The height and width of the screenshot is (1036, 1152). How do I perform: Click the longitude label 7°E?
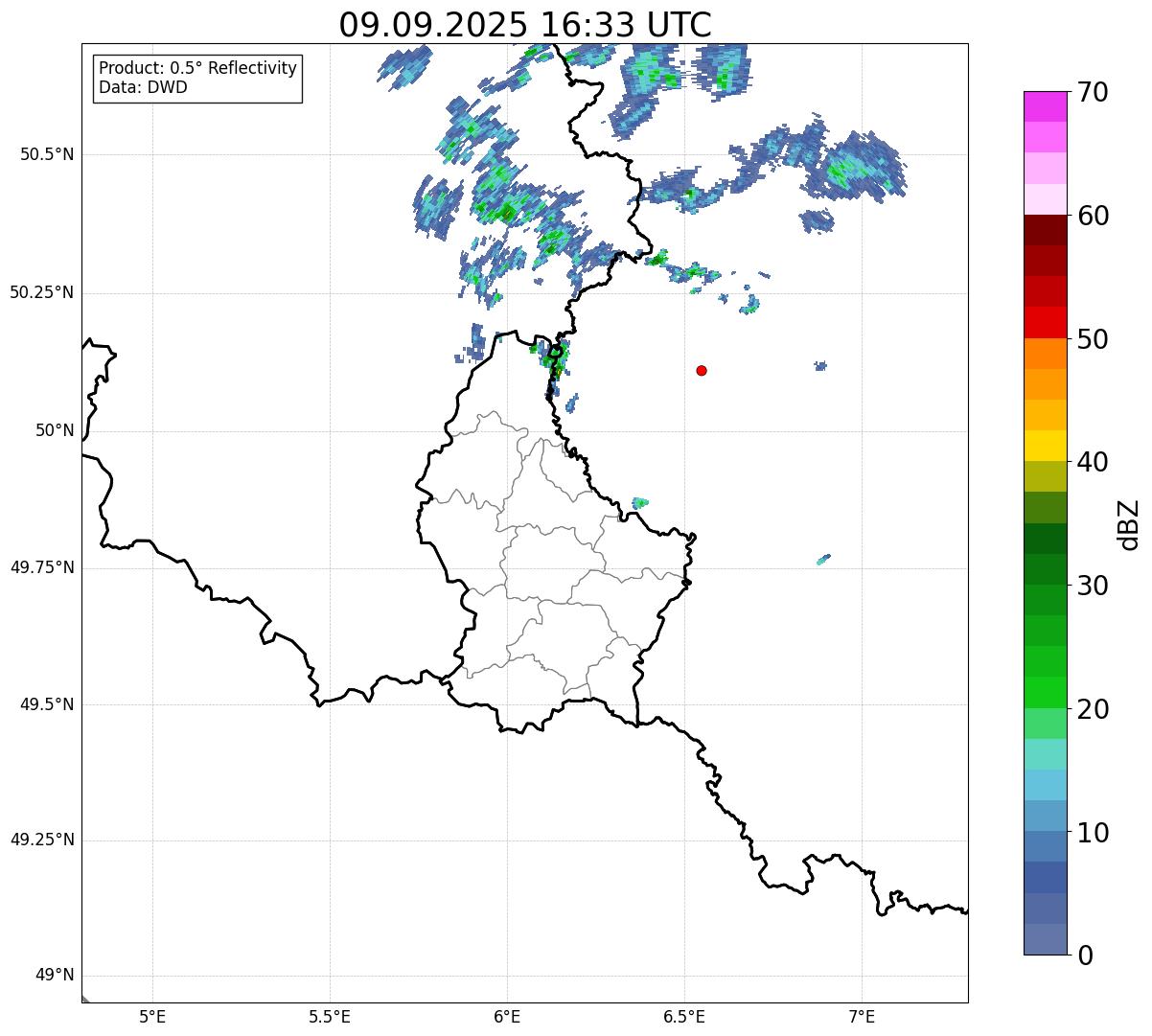click(x=862, y=1017)
